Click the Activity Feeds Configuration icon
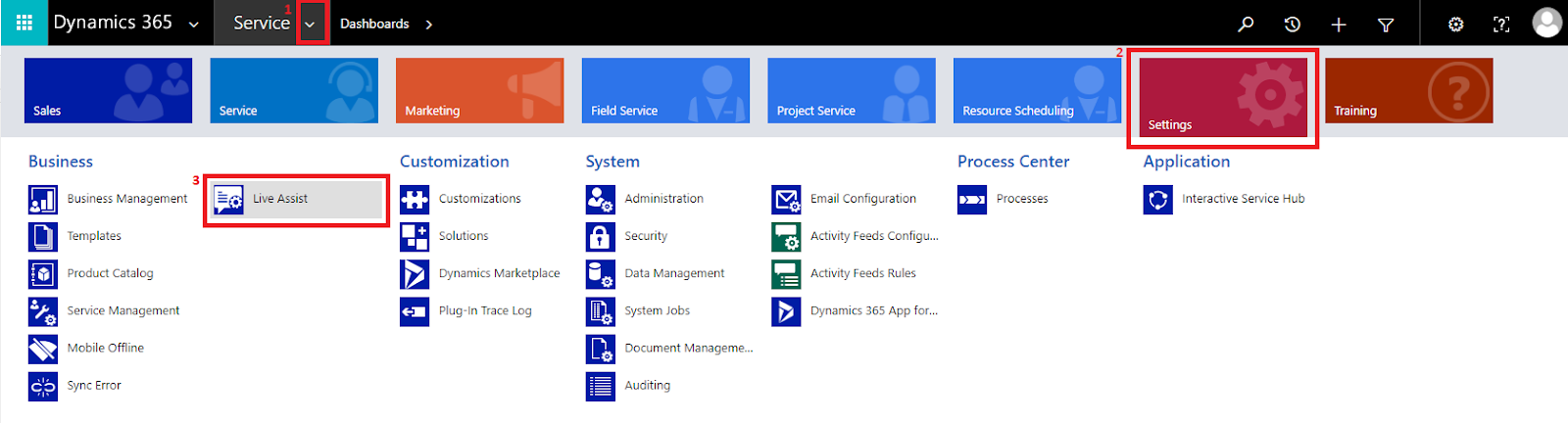The height and width of the screenshot is (423, 1568). pyautogui.click(x=786, y=236)
